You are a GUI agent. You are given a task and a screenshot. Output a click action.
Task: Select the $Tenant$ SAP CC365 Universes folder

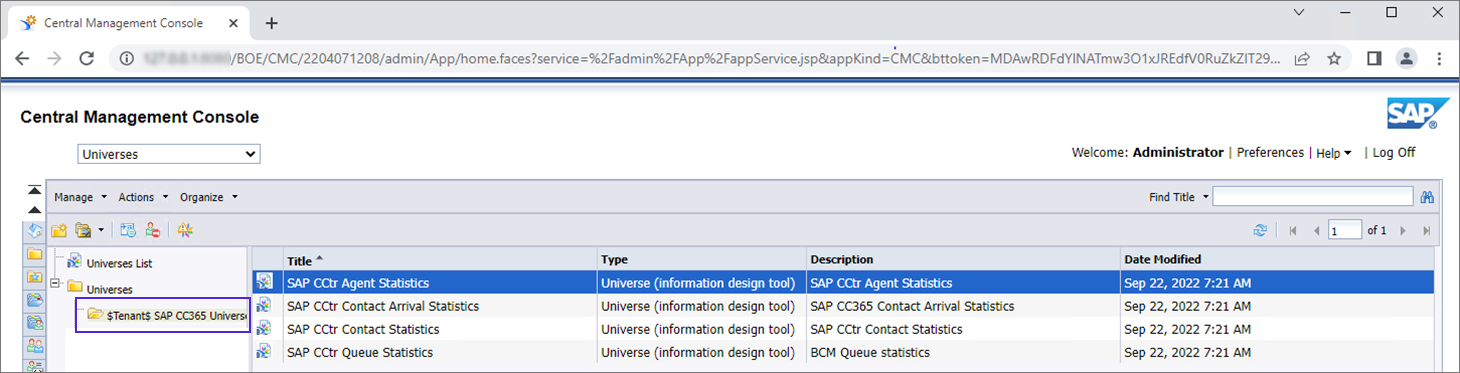click(x=166, y=315)
